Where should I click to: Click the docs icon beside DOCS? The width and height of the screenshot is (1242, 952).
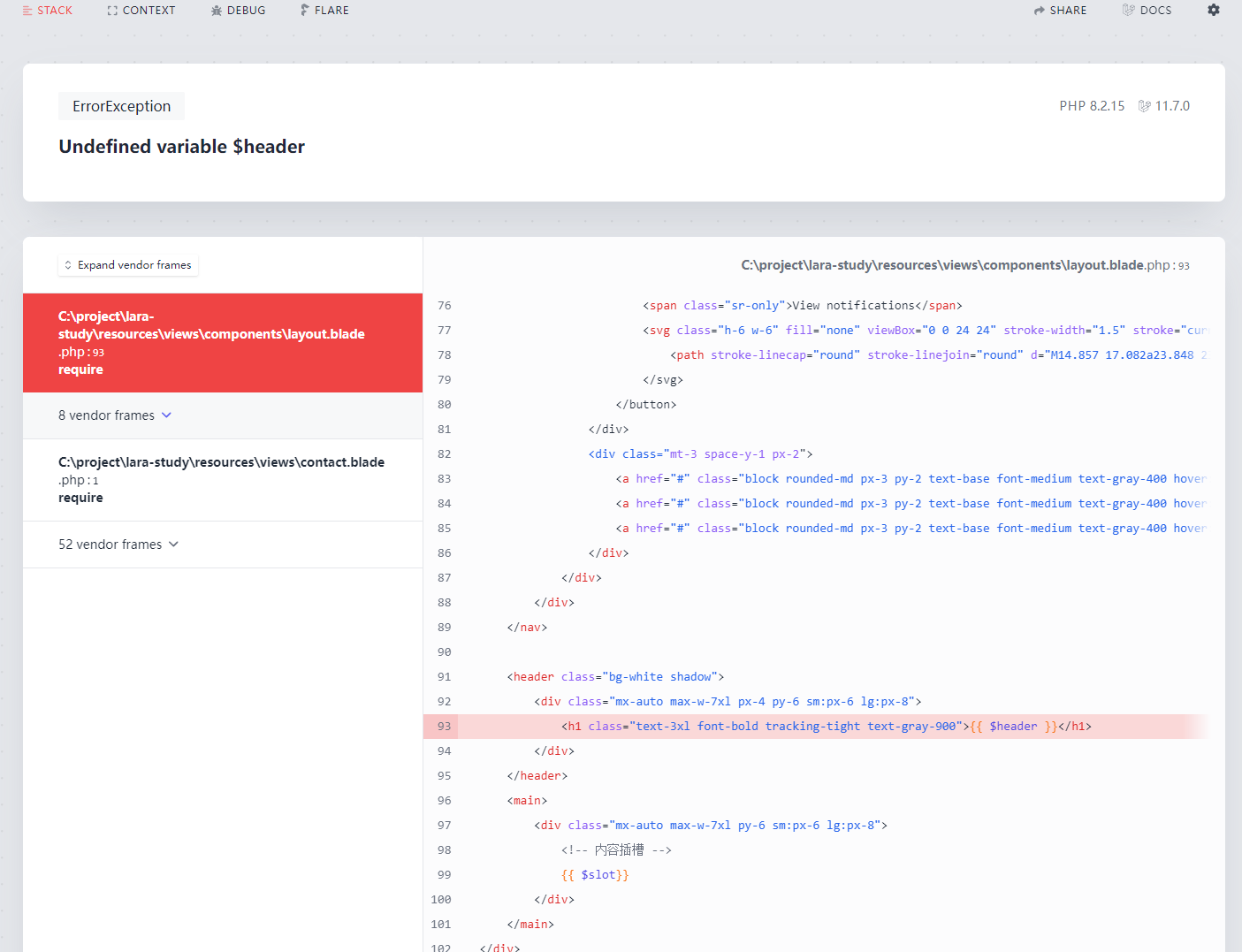point(1128,10)
